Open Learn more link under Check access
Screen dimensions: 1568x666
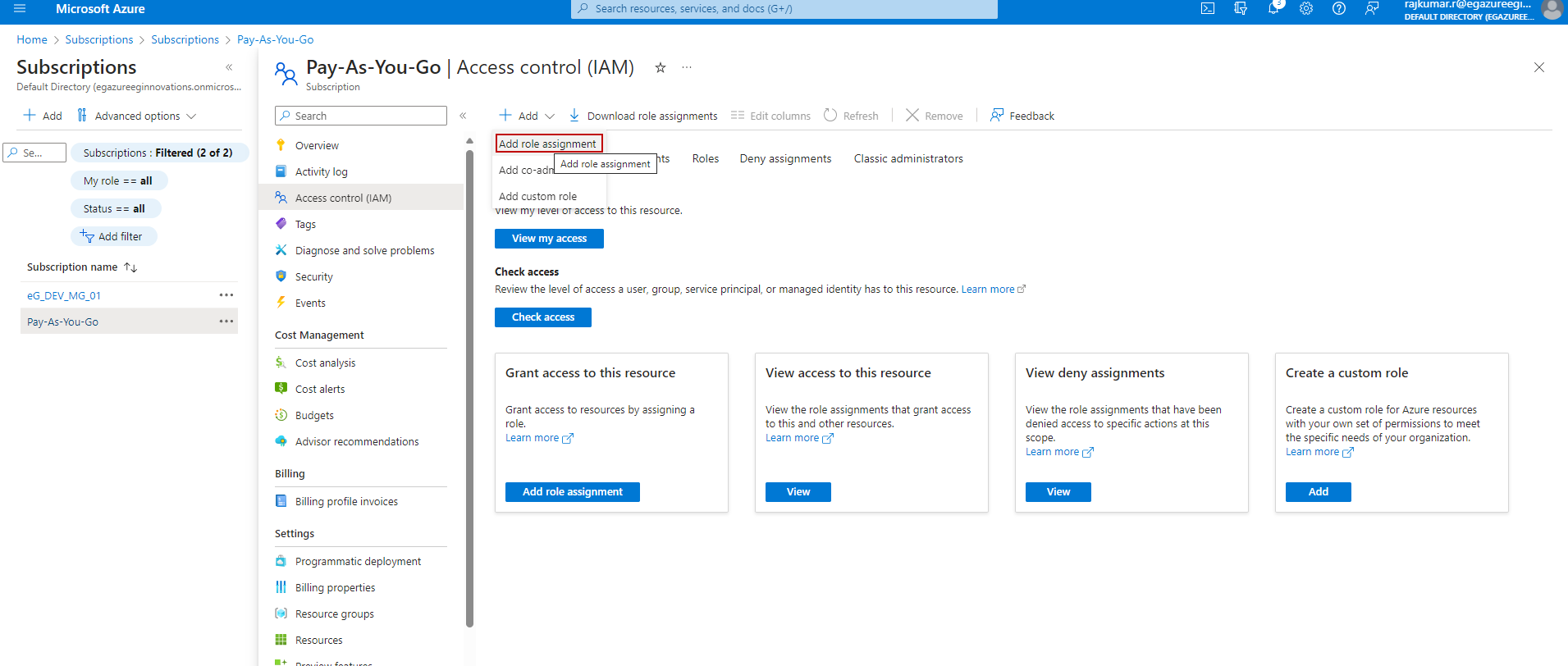(994, 289)
